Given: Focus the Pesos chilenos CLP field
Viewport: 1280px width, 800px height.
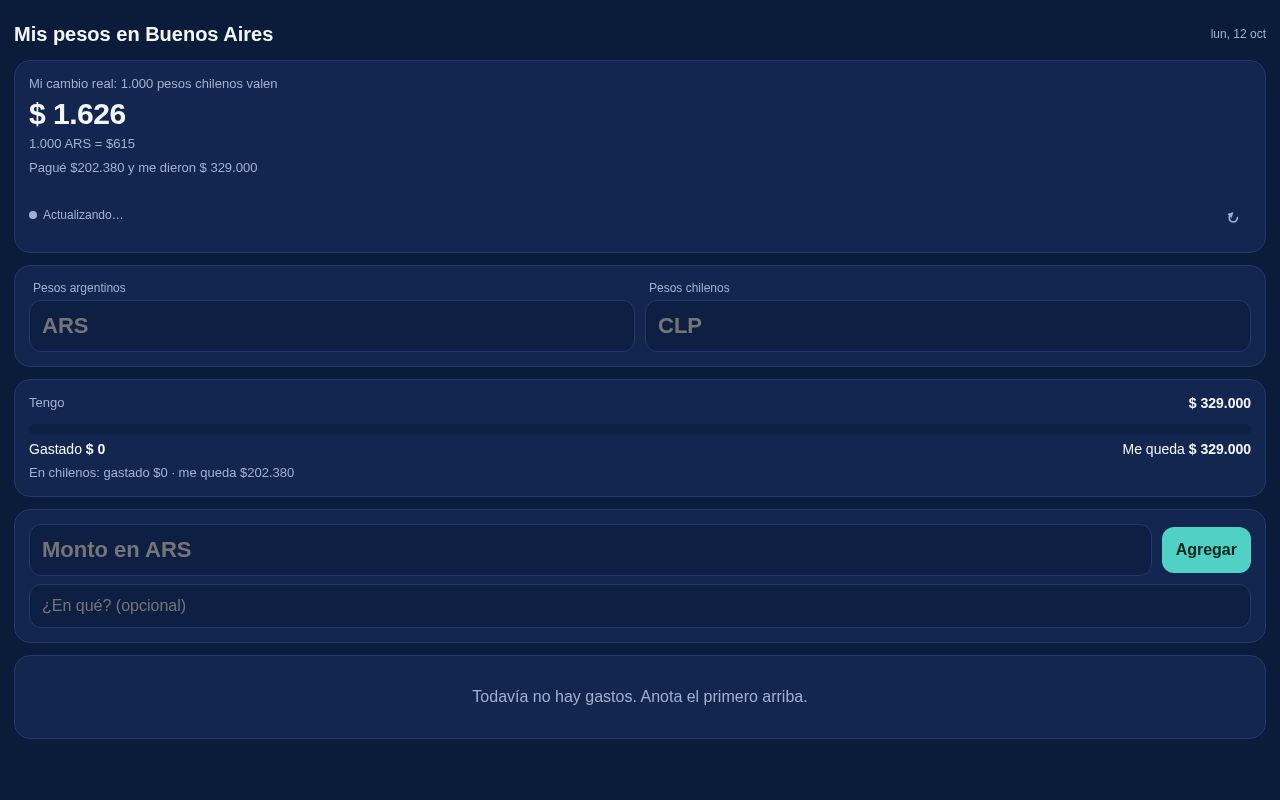Looking at the screenshot, I should pyautogui.click(x=948, y=326).
